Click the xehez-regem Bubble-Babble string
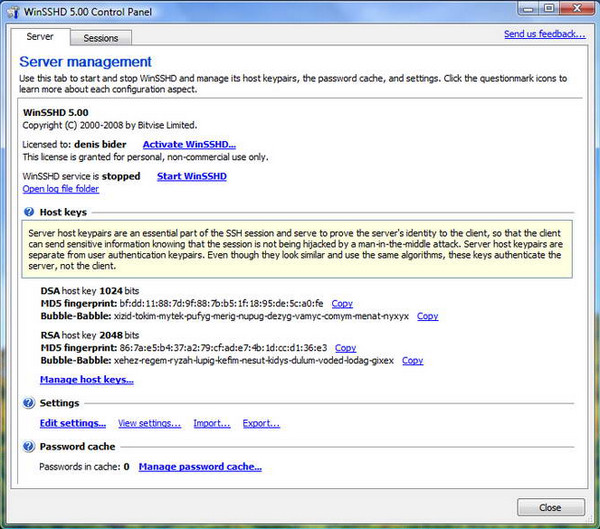Screen dimensions: 600x529 click(254, 361)
